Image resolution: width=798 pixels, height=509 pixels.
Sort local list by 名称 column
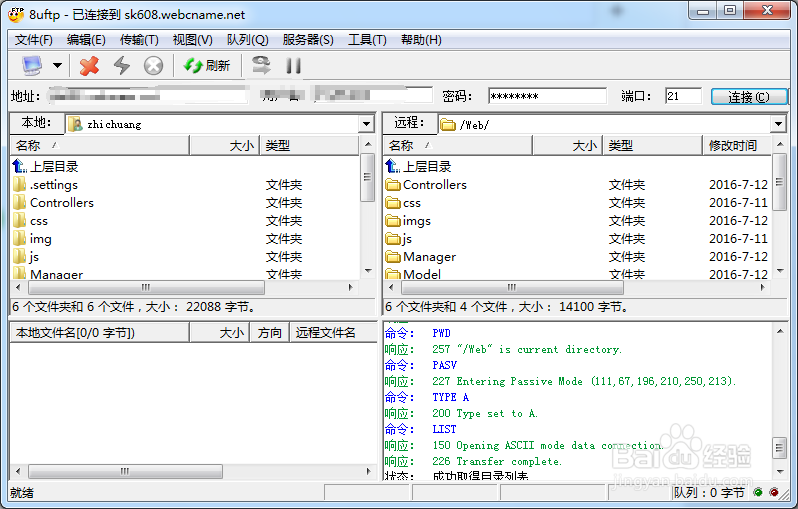coord(100,146)
